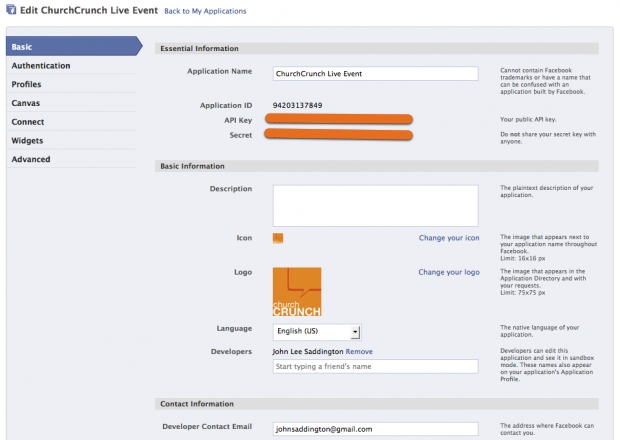Click the Essential Information section header

[x=377, y=48]
